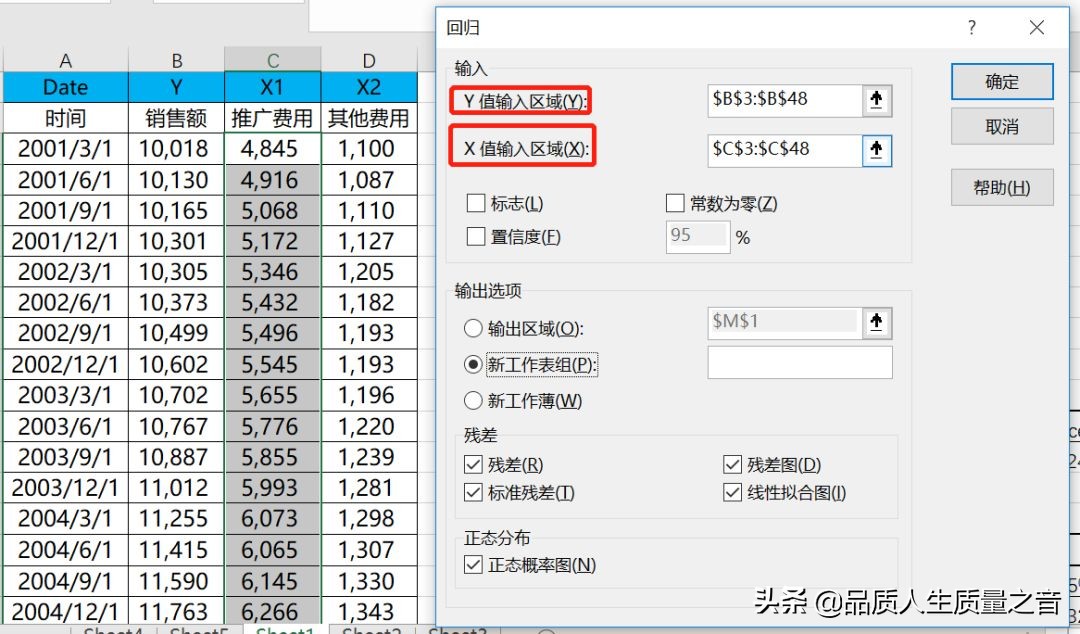Select the 输出区域(O) output range radio
Screen dimensions: 1080x634
(473, 327)
